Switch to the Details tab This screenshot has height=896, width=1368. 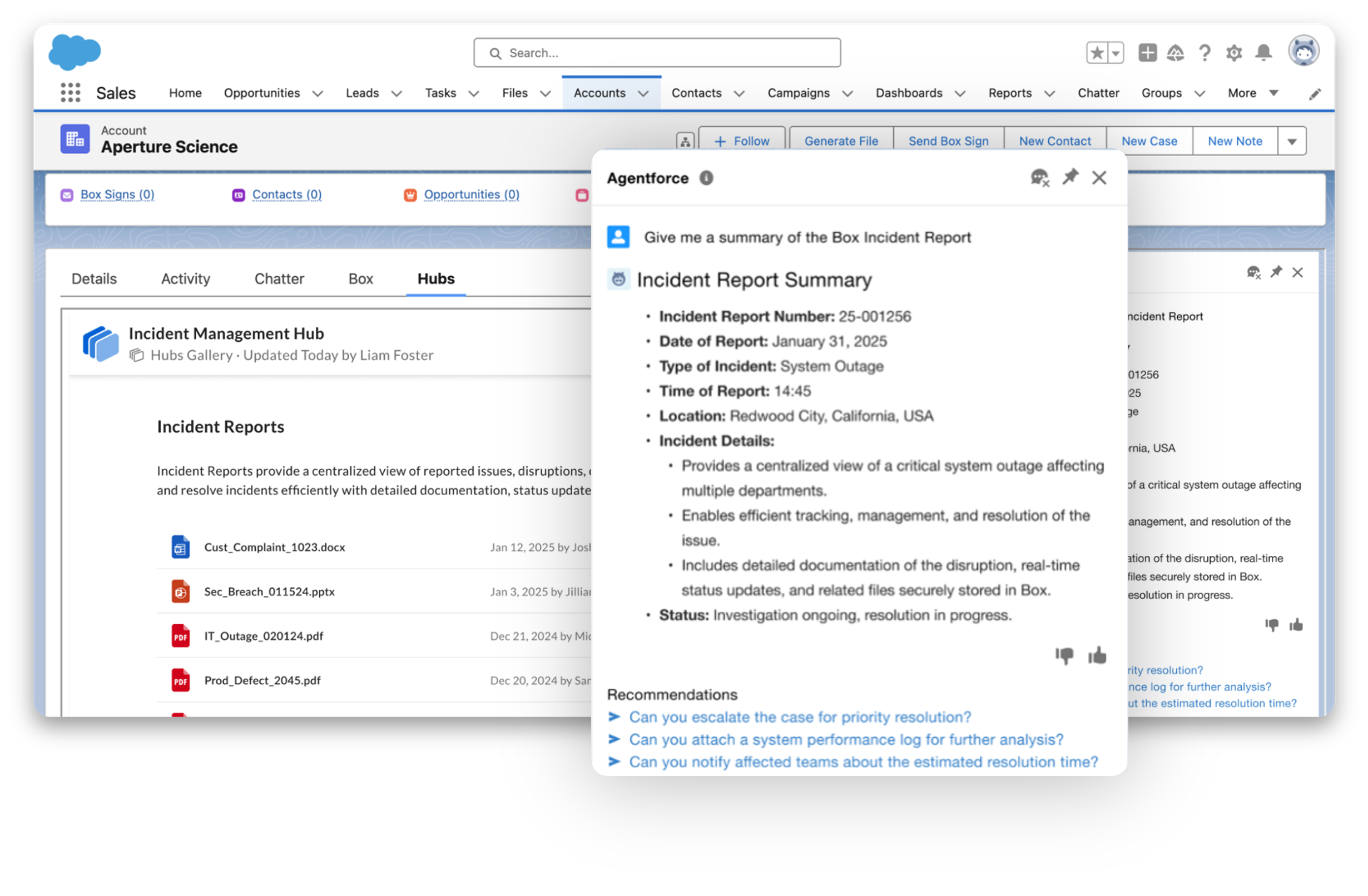[x=93, y=279]
